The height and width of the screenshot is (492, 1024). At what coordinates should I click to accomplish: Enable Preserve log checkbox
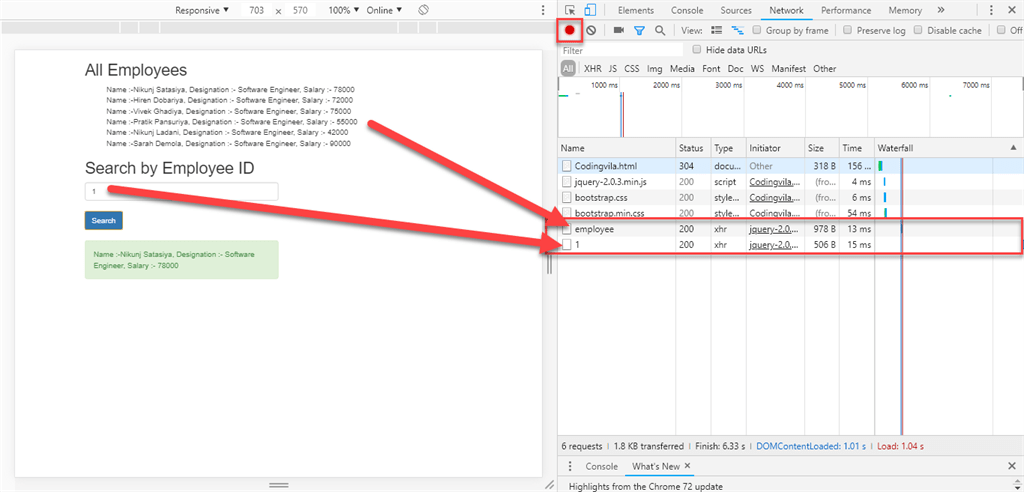848,30
